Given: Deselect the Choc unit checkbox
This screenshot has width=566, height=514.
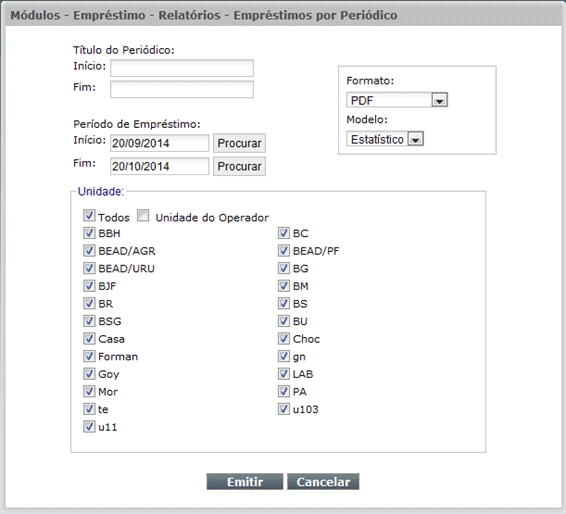Looking at the screenshot, I should [284, 339].
